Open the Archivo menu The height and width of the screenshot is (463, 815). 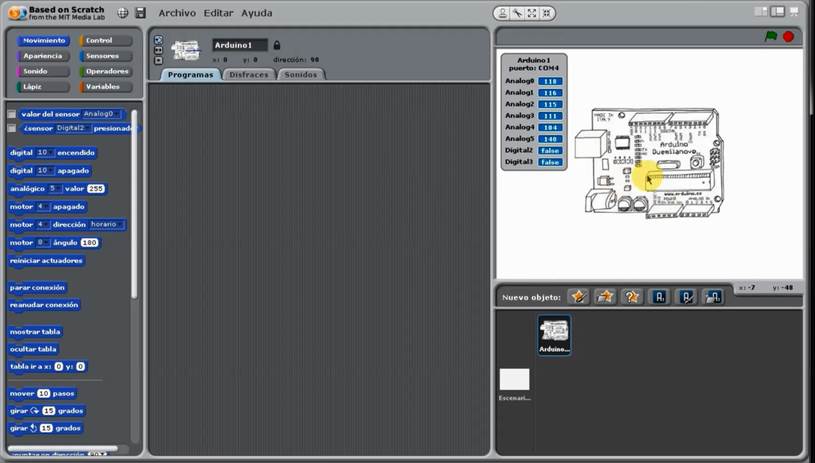click(x=177, y=13)
